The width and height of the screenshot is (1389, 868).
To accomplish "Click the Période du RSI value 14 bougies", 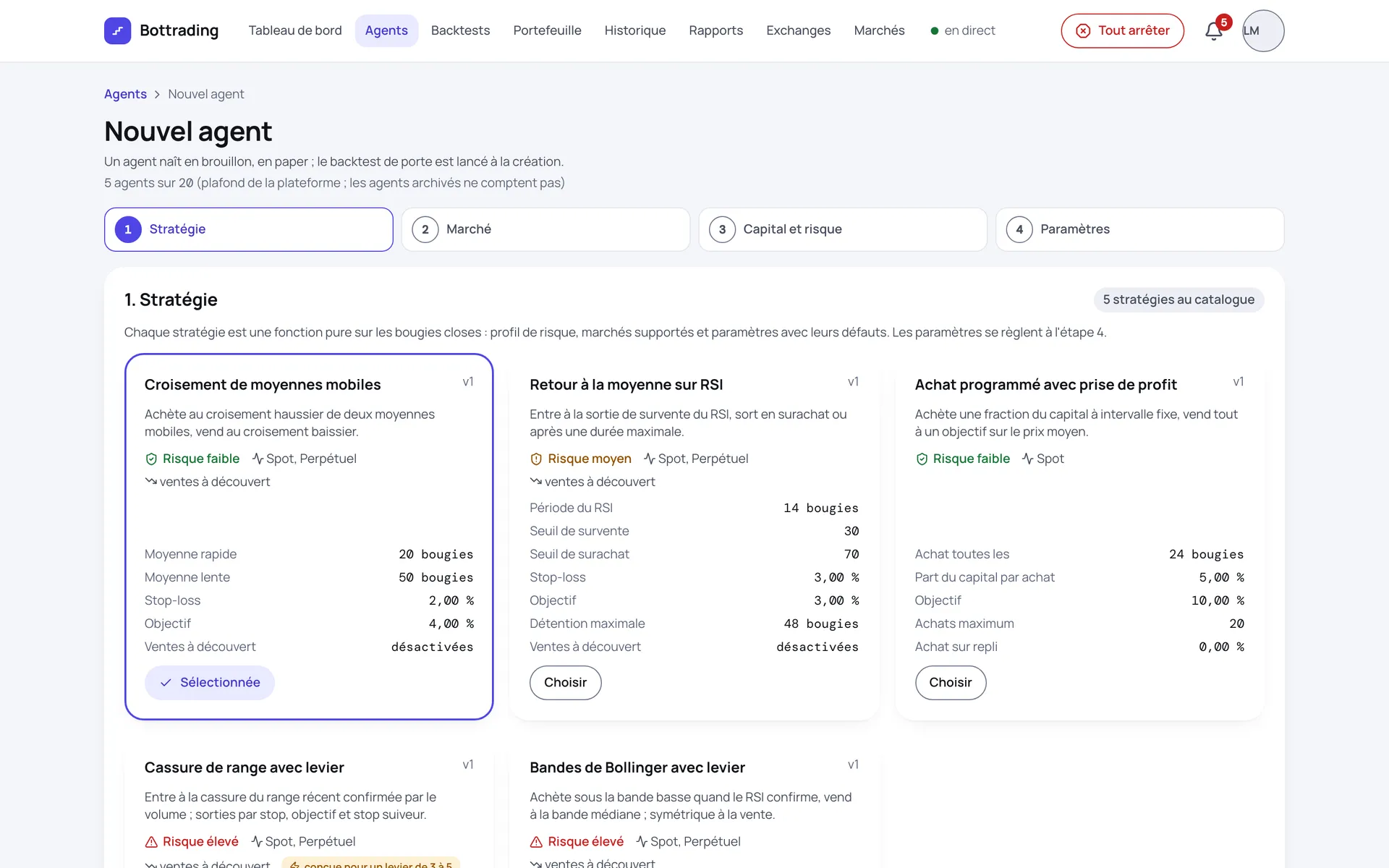I will (x=820, y=508).
